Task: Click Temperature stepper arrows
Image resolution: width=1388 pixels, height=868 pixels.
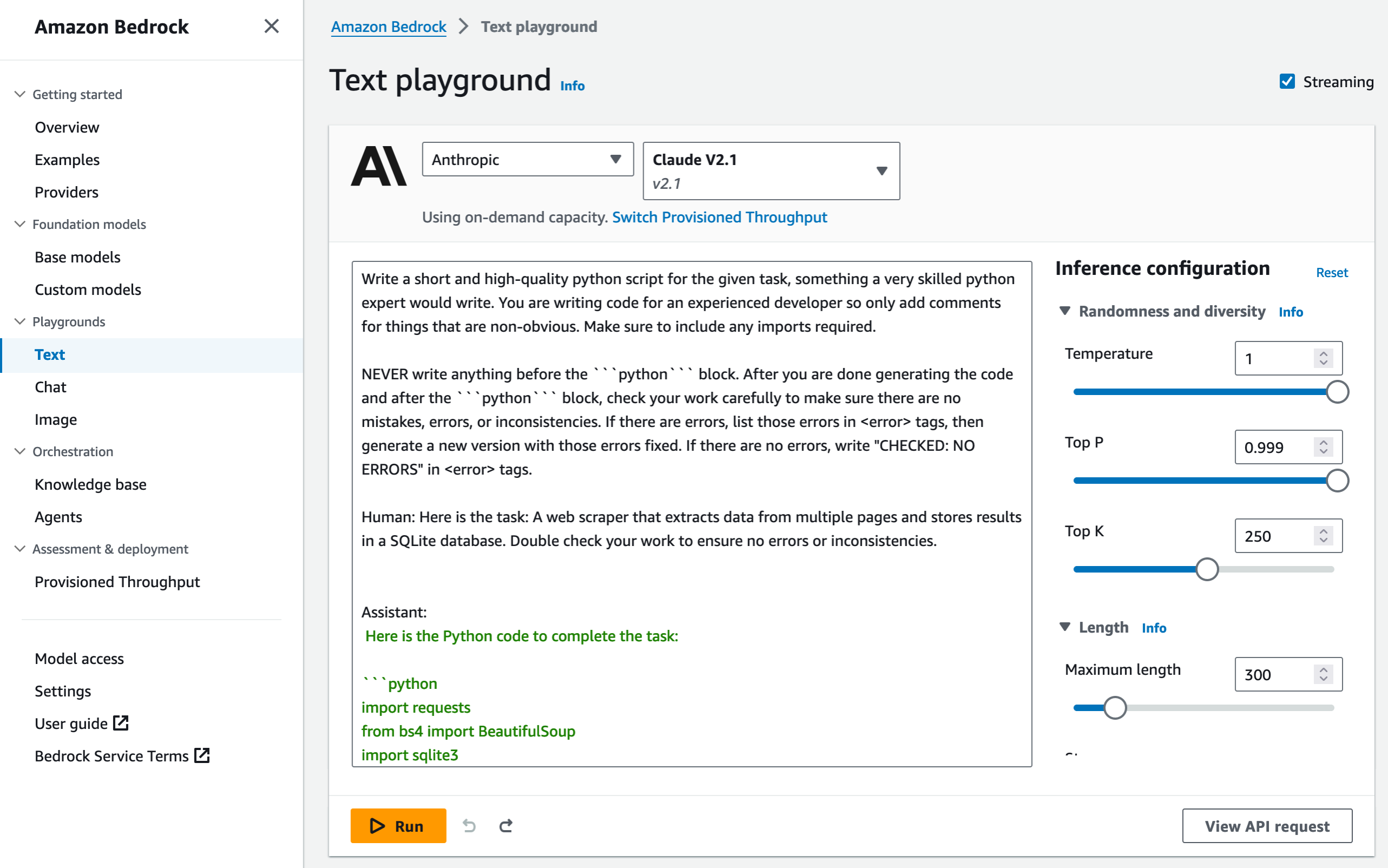Action: click(x=1323, y=358)
